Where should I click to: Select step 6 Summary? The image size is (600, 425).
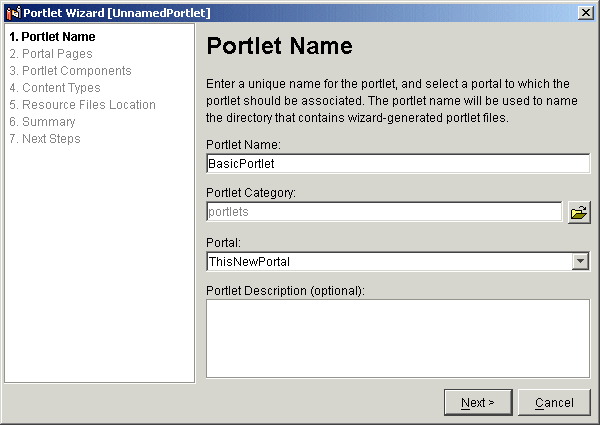click(x=42, y=122)
